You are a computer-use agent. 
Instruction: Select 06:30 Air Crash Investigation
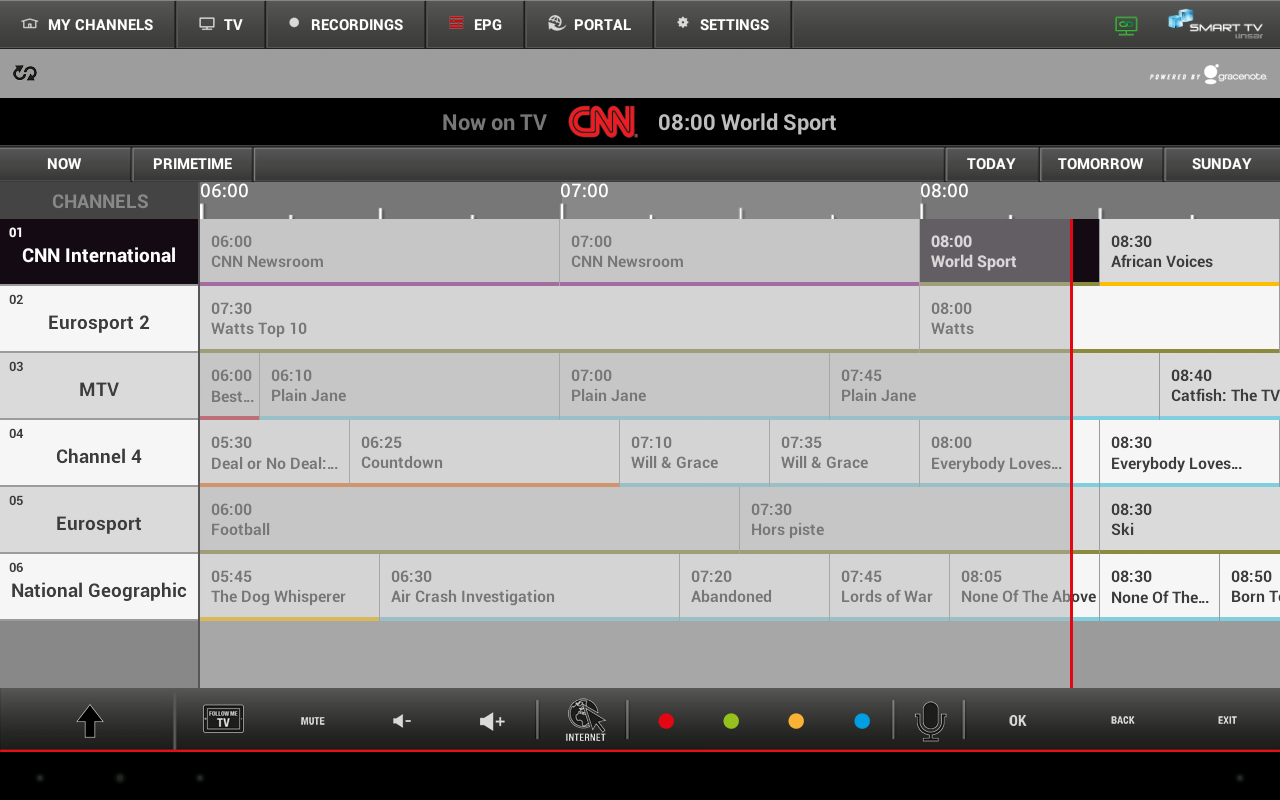[x=529, y=587]
